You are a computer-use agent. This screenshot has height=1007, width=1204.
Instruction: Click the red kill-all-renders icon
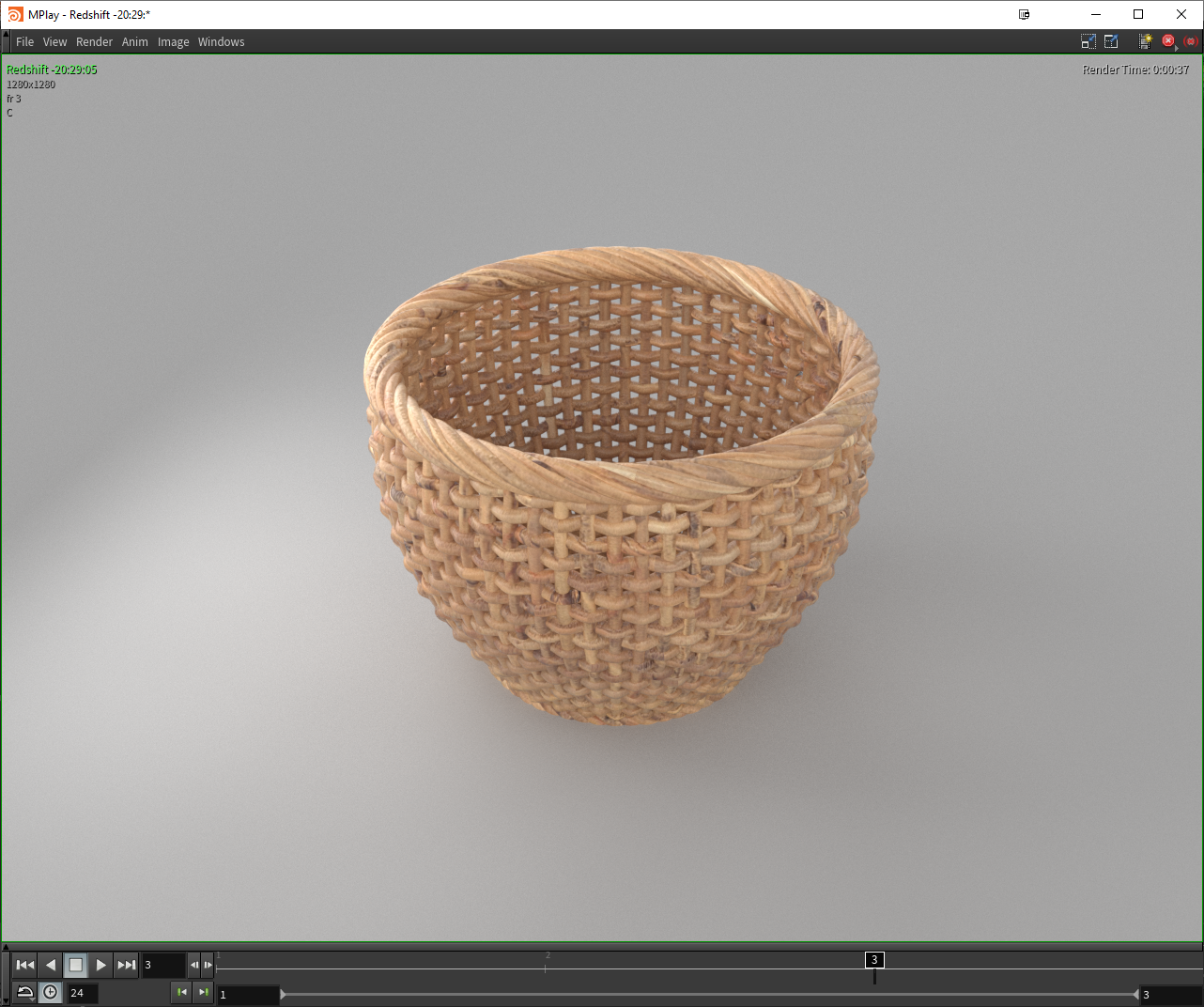[x=1190, y=41]
